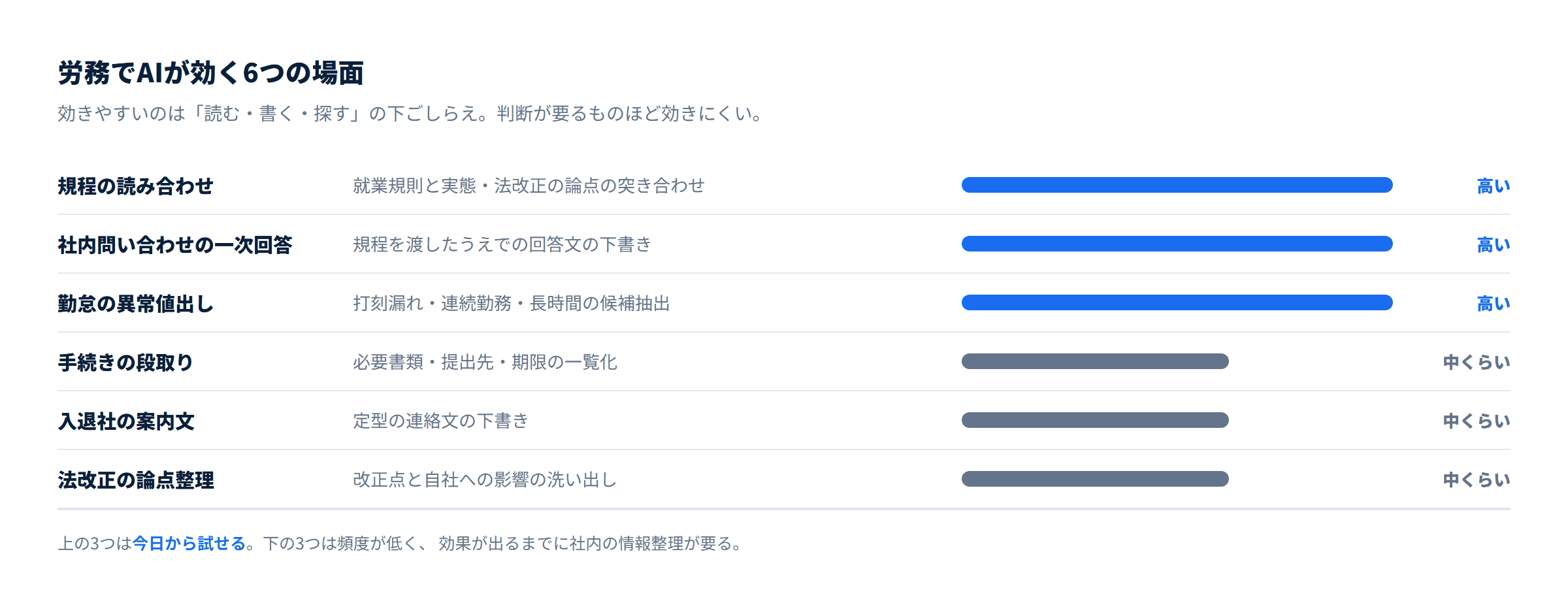Click the highlighted text 今日から試せる
Viewport: 1568px width, 601px height.
point(189,543)
